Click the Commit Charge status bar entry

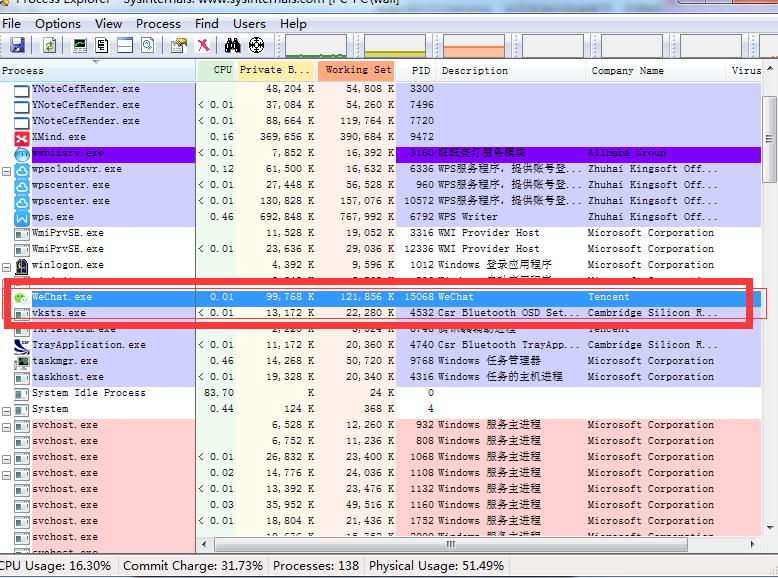pyautogui.click(x=193, y=566)
